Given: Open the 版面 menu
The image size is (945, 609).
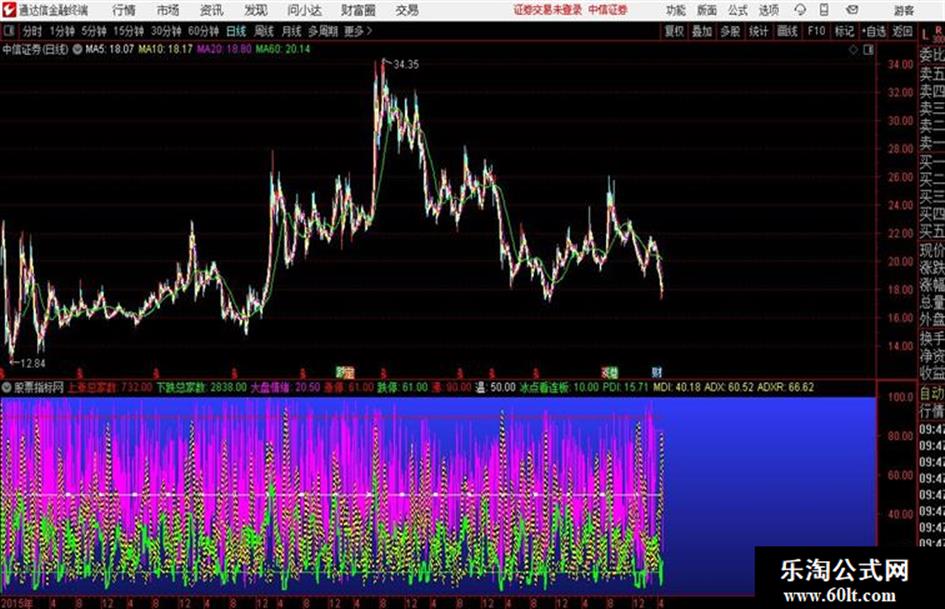Looking at the screenshot, I should 707,10.
